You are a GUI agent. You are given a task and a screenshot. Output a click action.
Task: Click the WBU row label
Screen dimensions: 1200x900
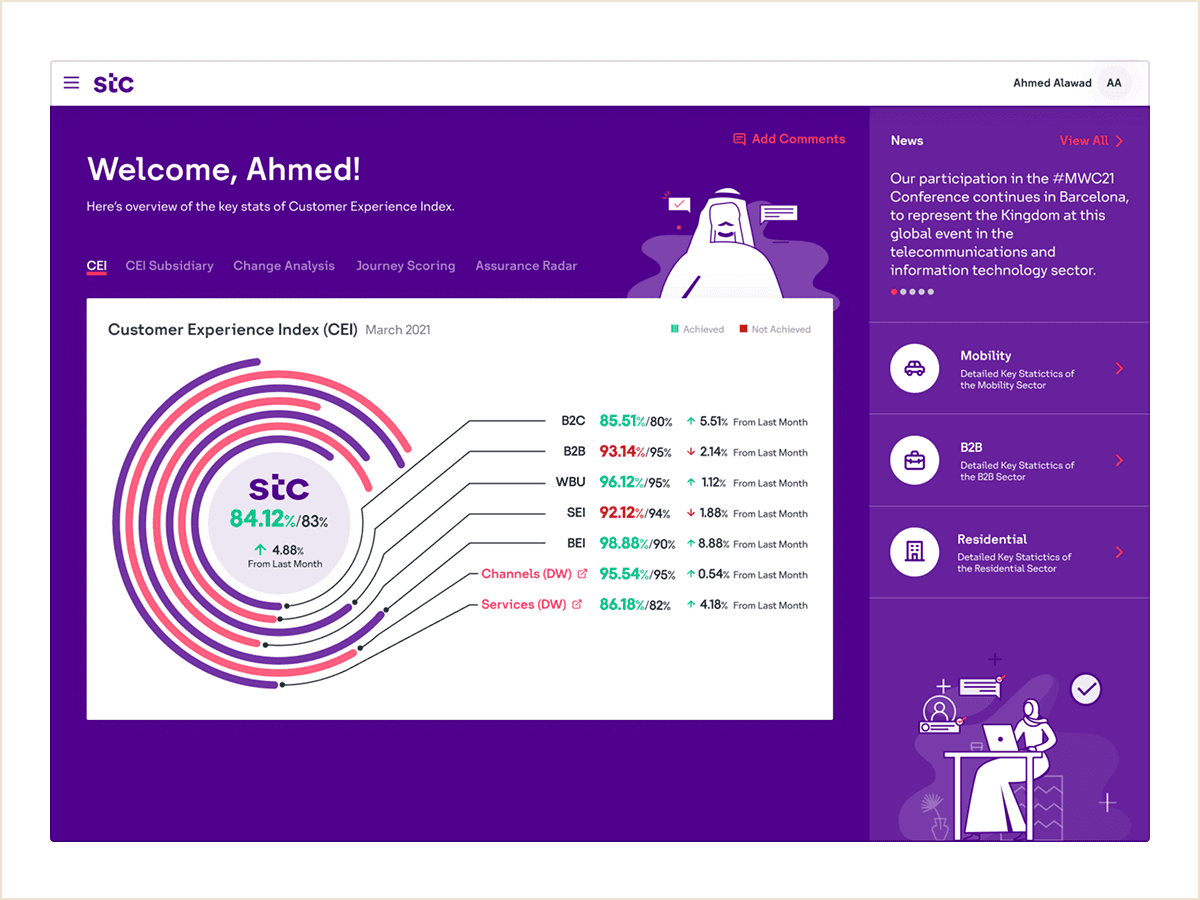(x=571, y=482)
